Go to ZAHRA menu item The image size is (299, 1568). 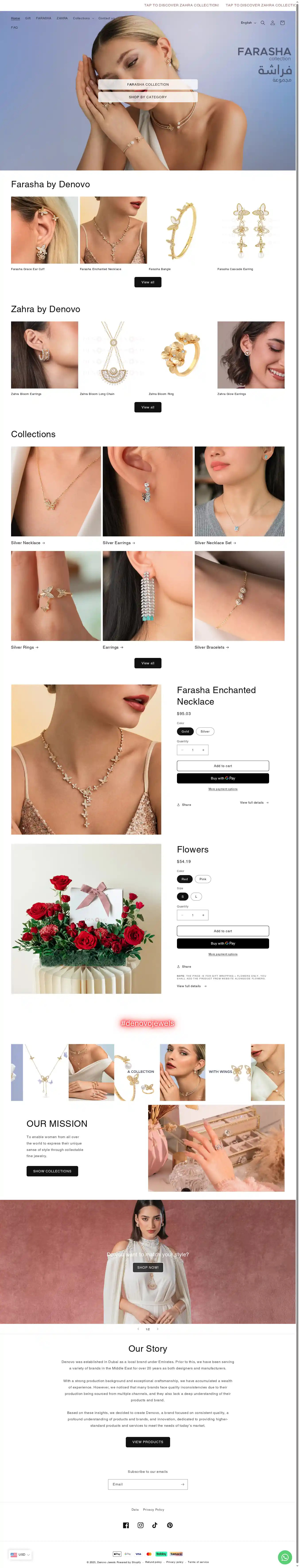click(x=62, y=18)
